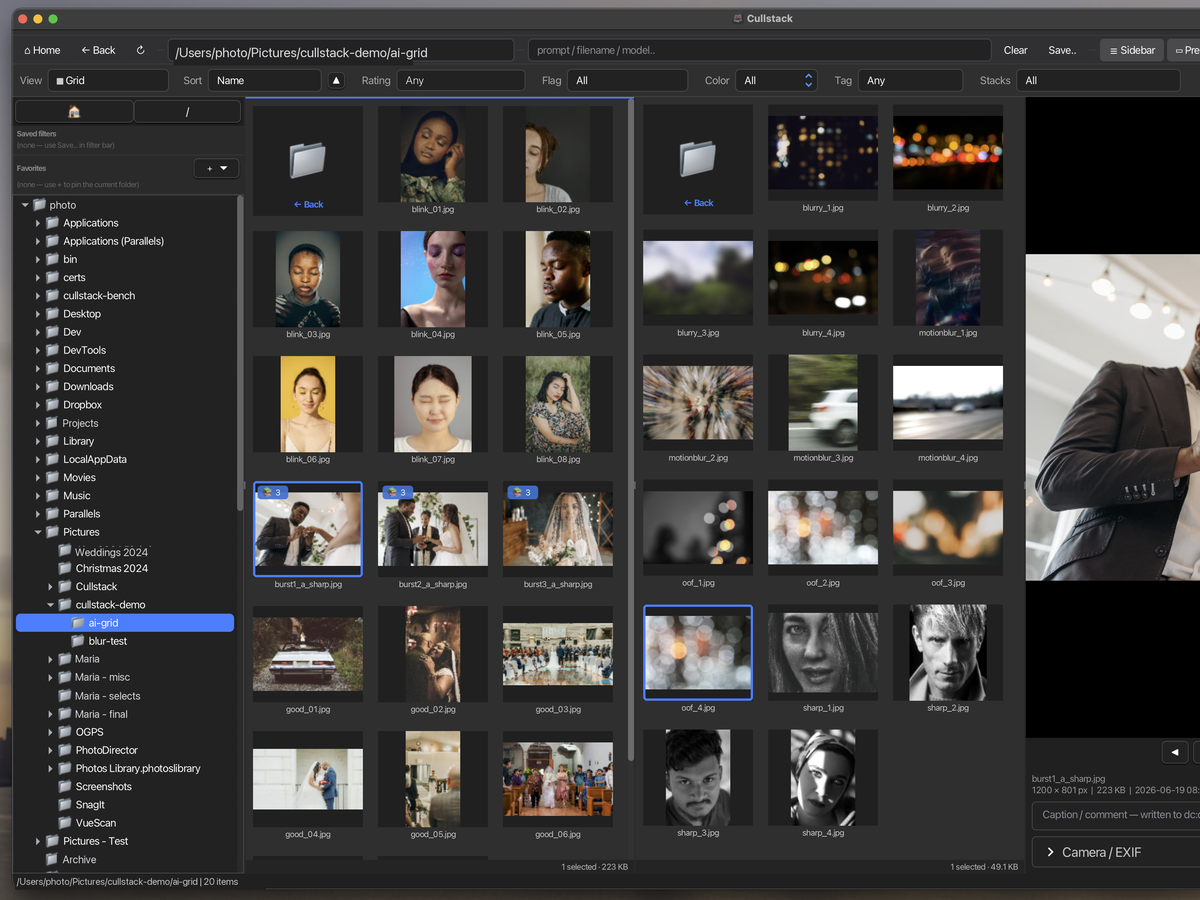Collapse the cullstack-demo tree folder

coord(51,605)
